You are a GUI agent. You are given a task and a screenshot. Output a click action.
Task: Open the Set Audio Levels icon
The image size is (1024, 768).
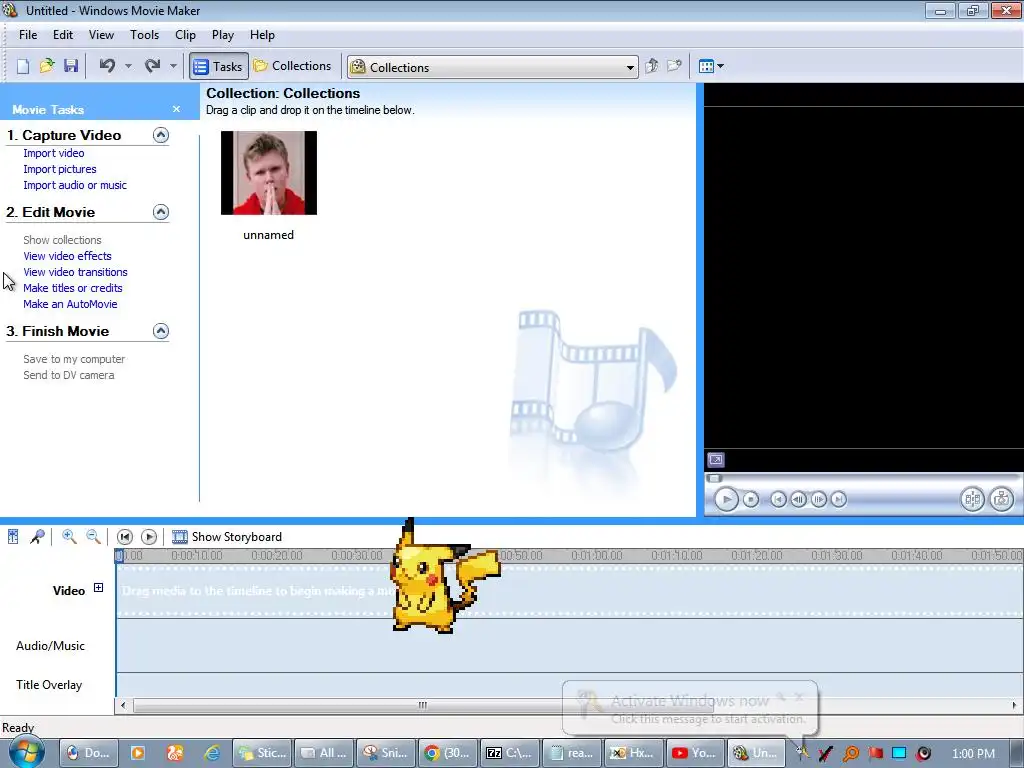[13, 537]
